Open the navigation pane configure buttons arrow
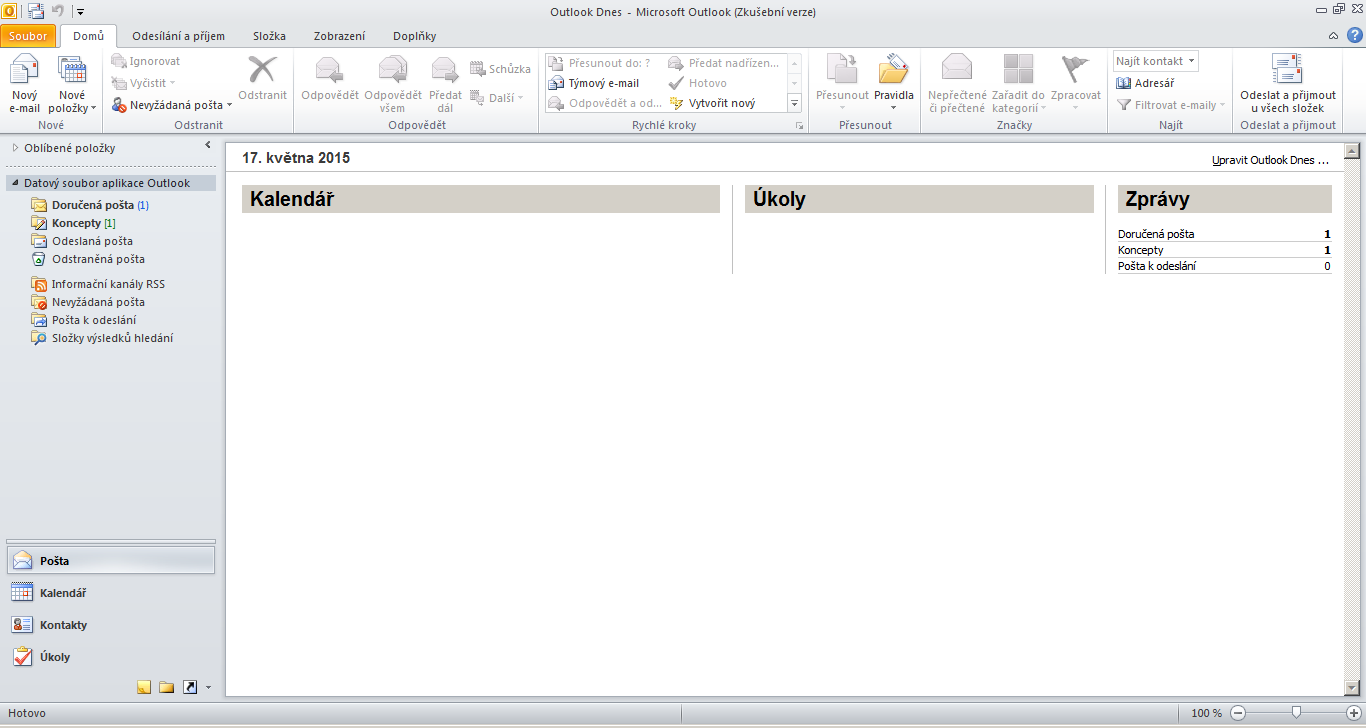Image resolution: width=1366 pixels, height=728 pixels. (208, 687)
